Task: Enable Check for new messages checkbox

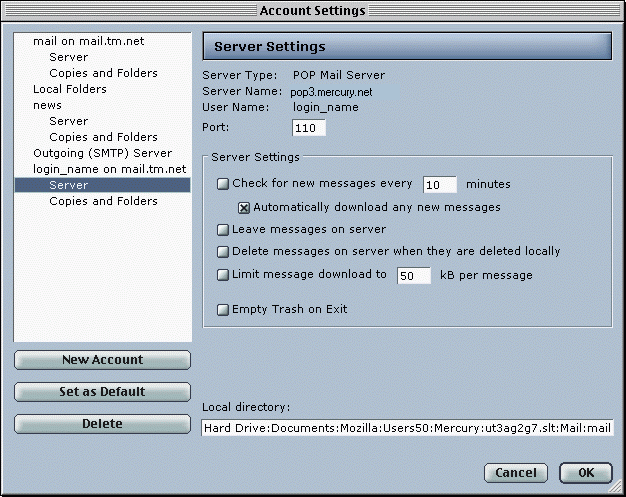Action: 223,184
